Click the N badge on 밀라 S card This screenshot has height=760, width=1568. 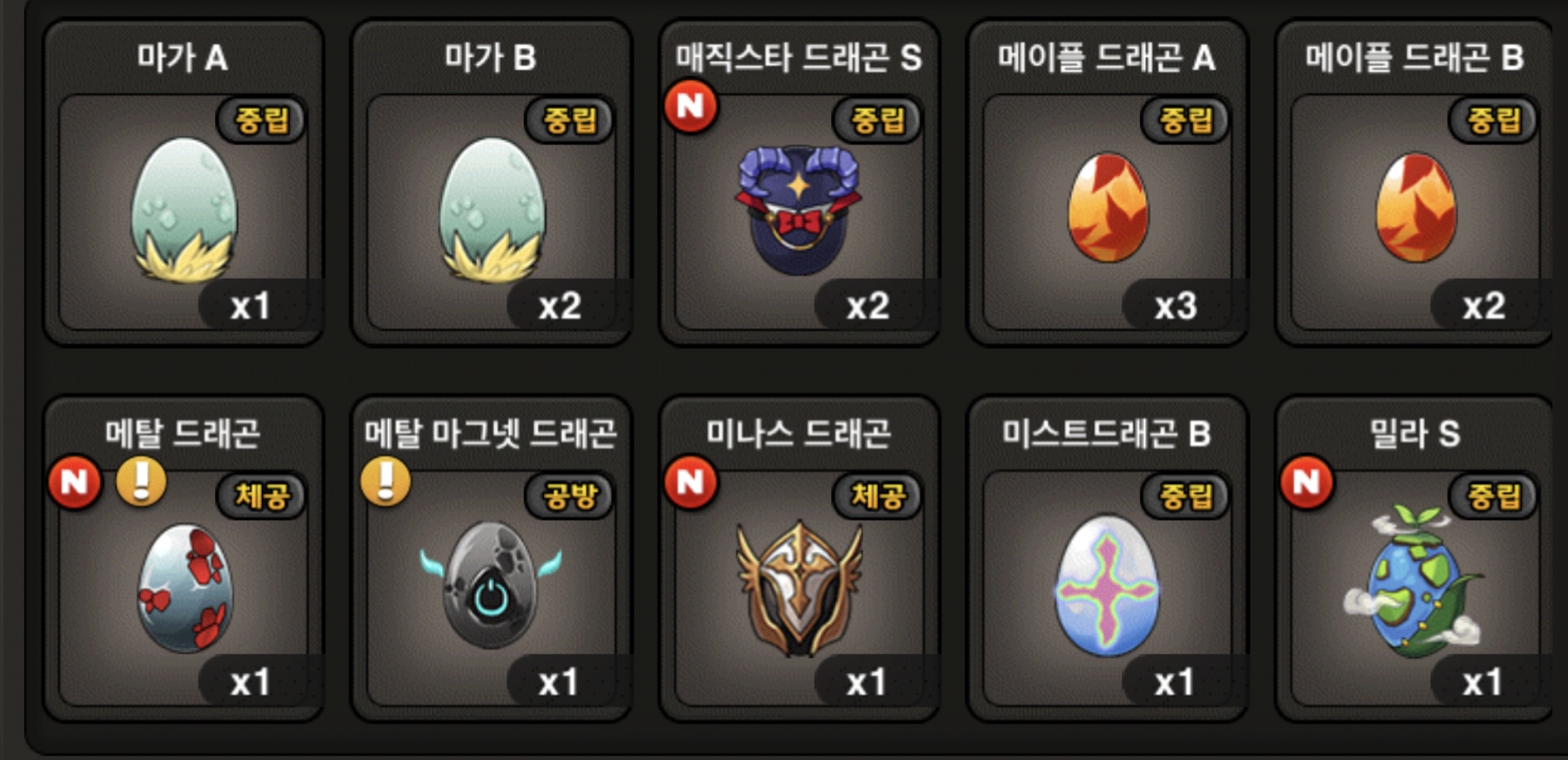1307,481
